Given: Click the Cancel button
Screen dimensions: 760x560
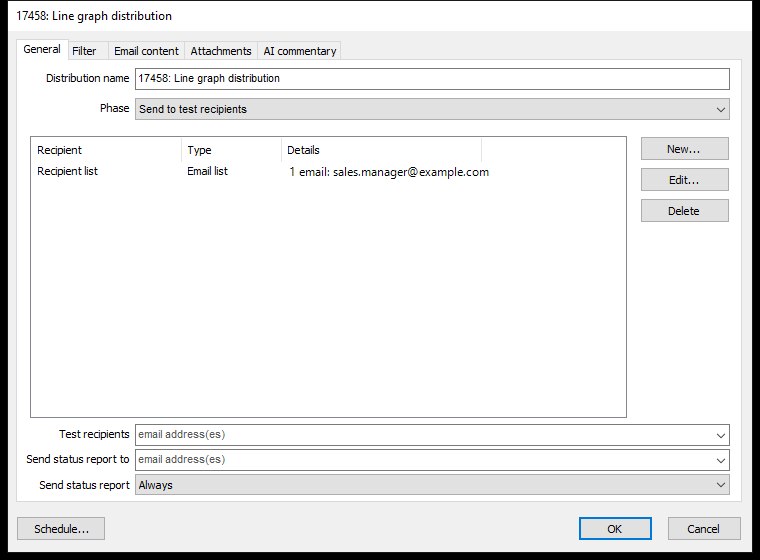Looking at the screenshot, I should [x=704, y=528].
